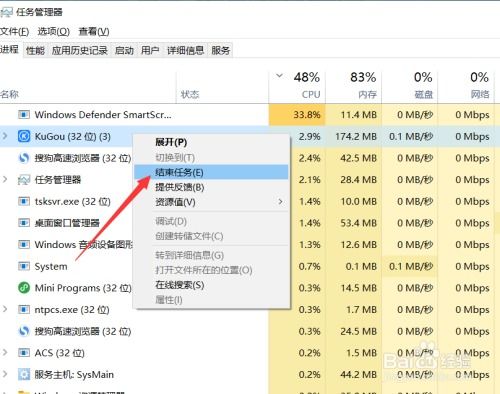Viewport: 500px width, 394px height.
Task: Click the System process icon
Action: [24, 266]
